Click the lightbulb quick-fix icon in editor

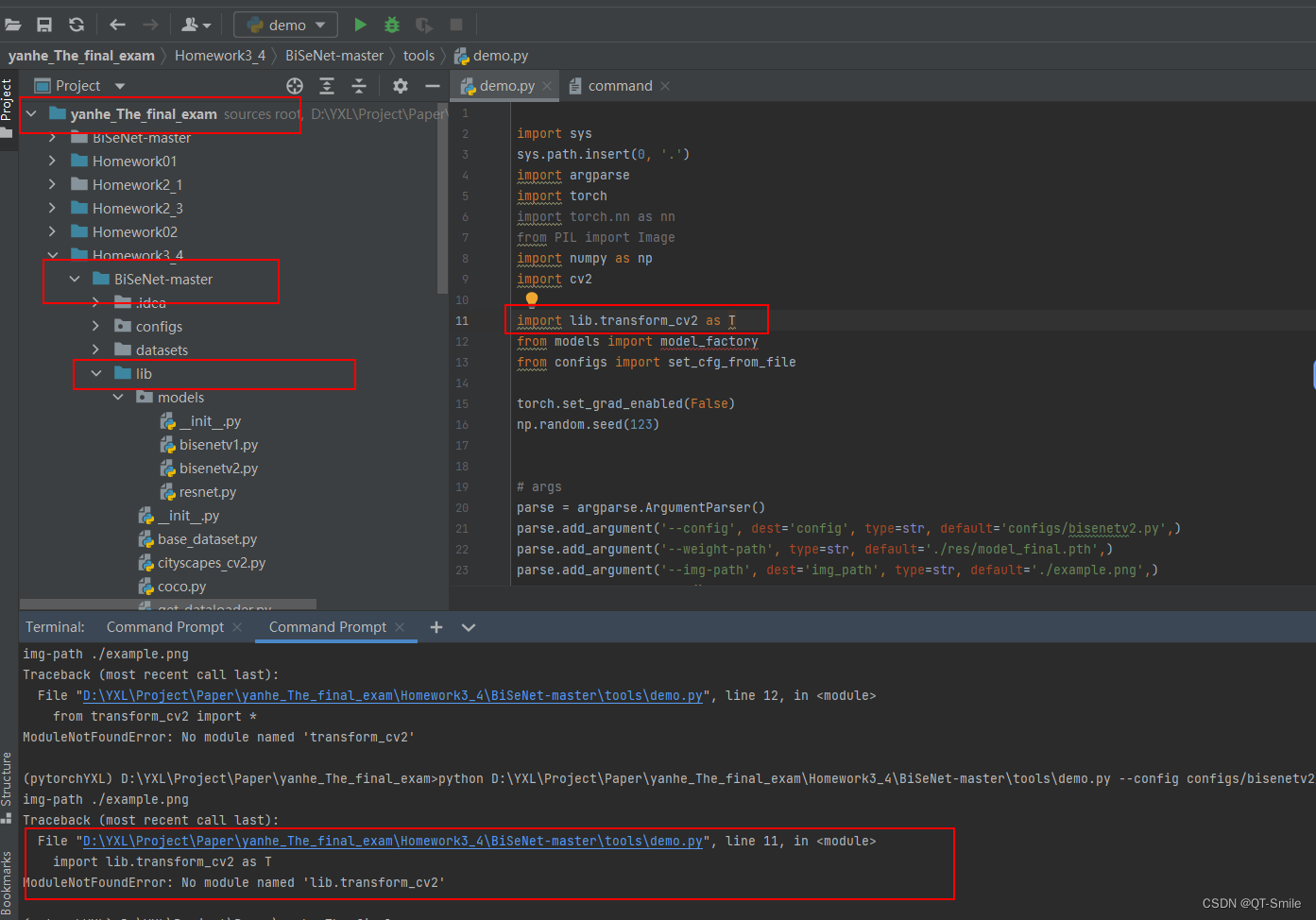(532, 299)
